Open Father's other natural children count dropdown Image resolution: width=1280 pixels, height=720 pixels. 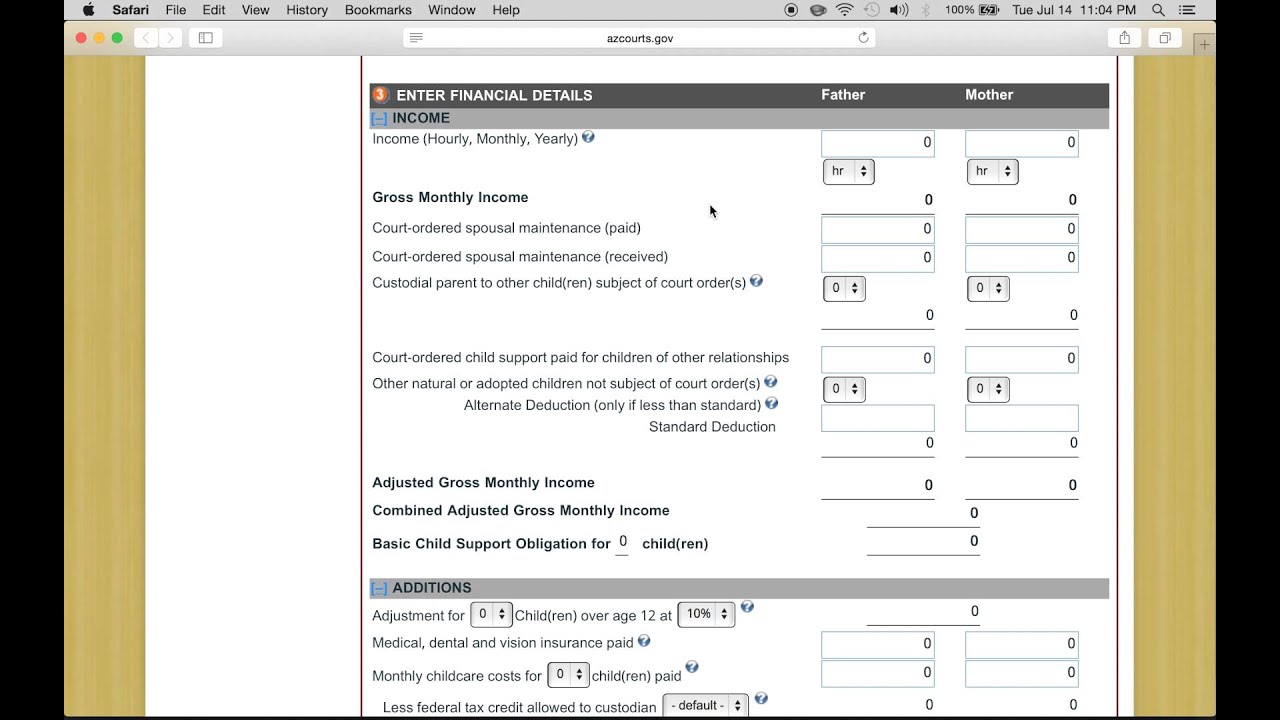[844, 389]
